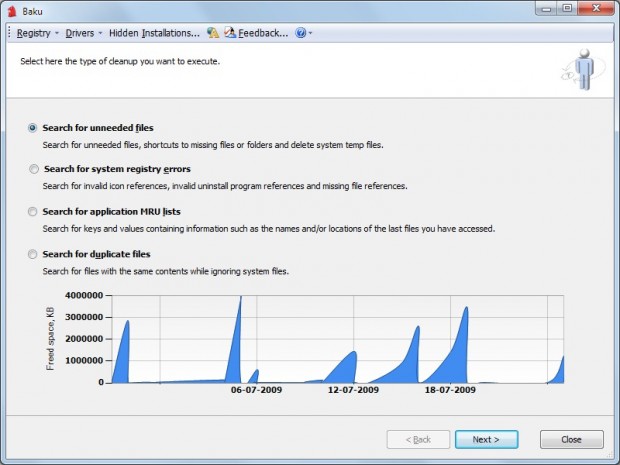The image size is (620, 465).
Task: Click the Next button
Action: point(486,439)
